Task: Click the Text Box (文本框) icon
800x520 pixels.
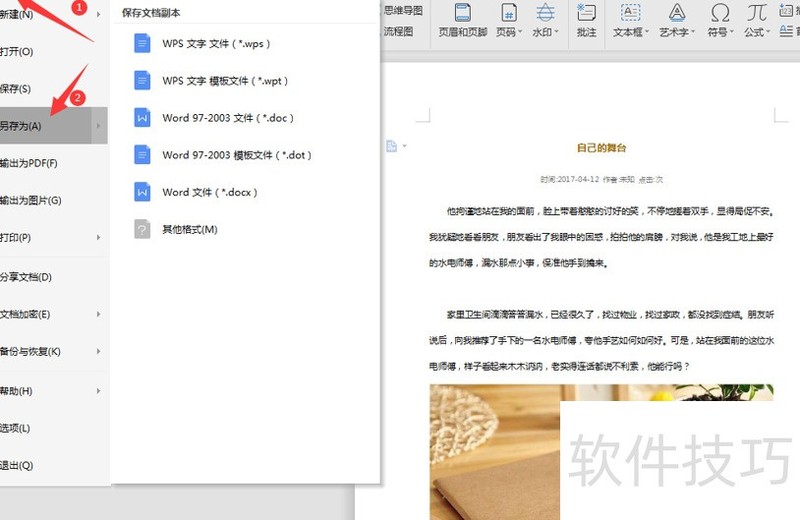Action: (630, 13)
